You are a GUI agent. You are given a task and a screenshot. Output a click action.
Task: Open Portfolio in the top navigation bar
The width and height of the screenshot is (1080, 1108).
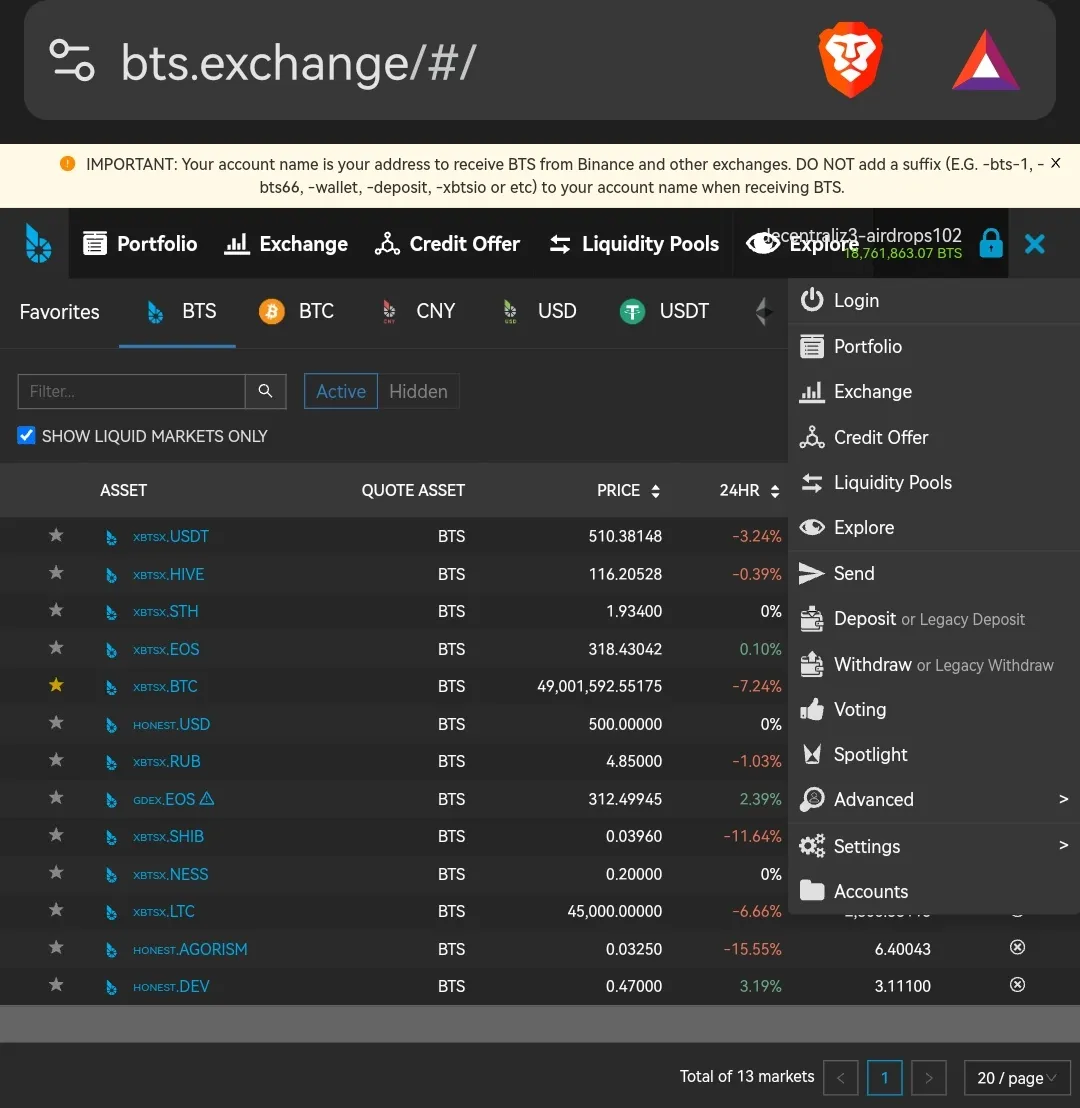pyautogui.click(x=140, y=244)
